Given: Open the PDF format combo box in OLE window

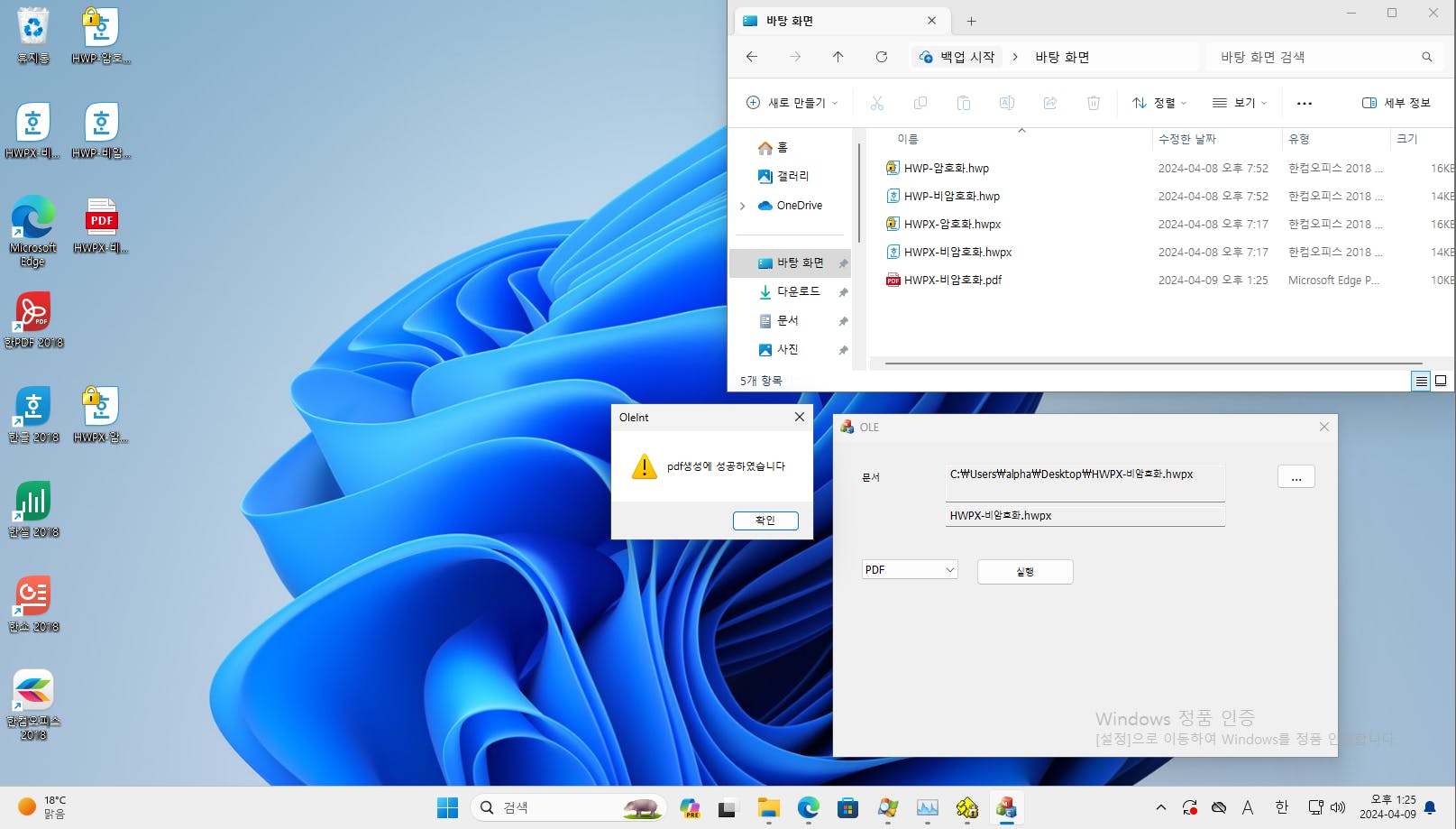Looking at the screenshot, I should 910,570.
